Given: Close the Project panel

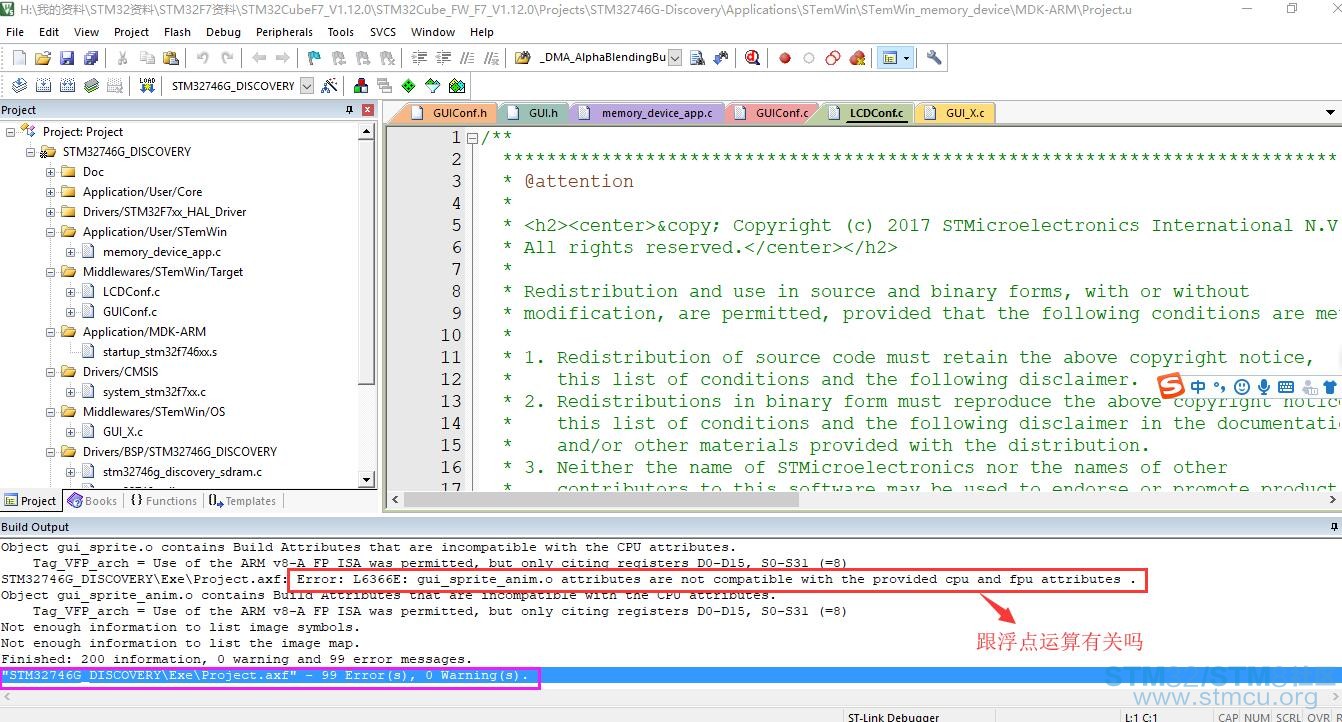Looking at the screenshot, I should [367, 110].
